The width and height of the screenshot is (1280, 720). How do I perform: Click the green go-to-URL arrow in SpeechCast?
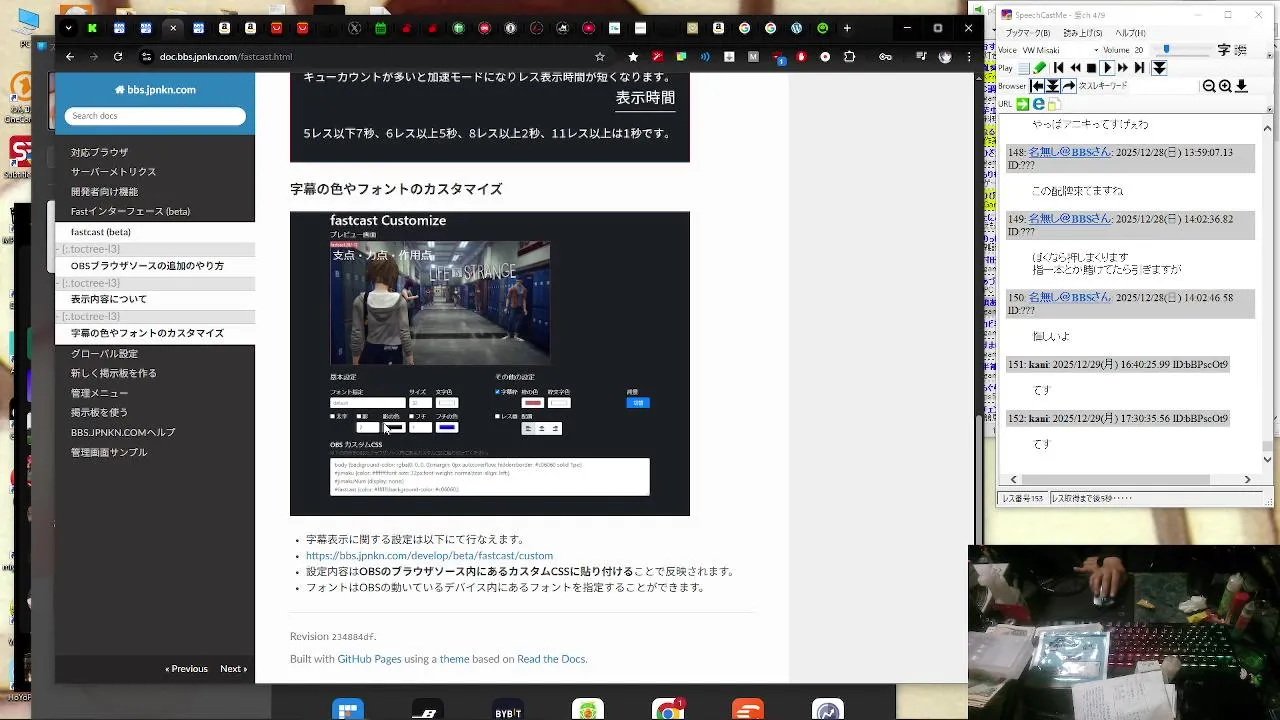pyautogui.click(x=1023, y=104)
